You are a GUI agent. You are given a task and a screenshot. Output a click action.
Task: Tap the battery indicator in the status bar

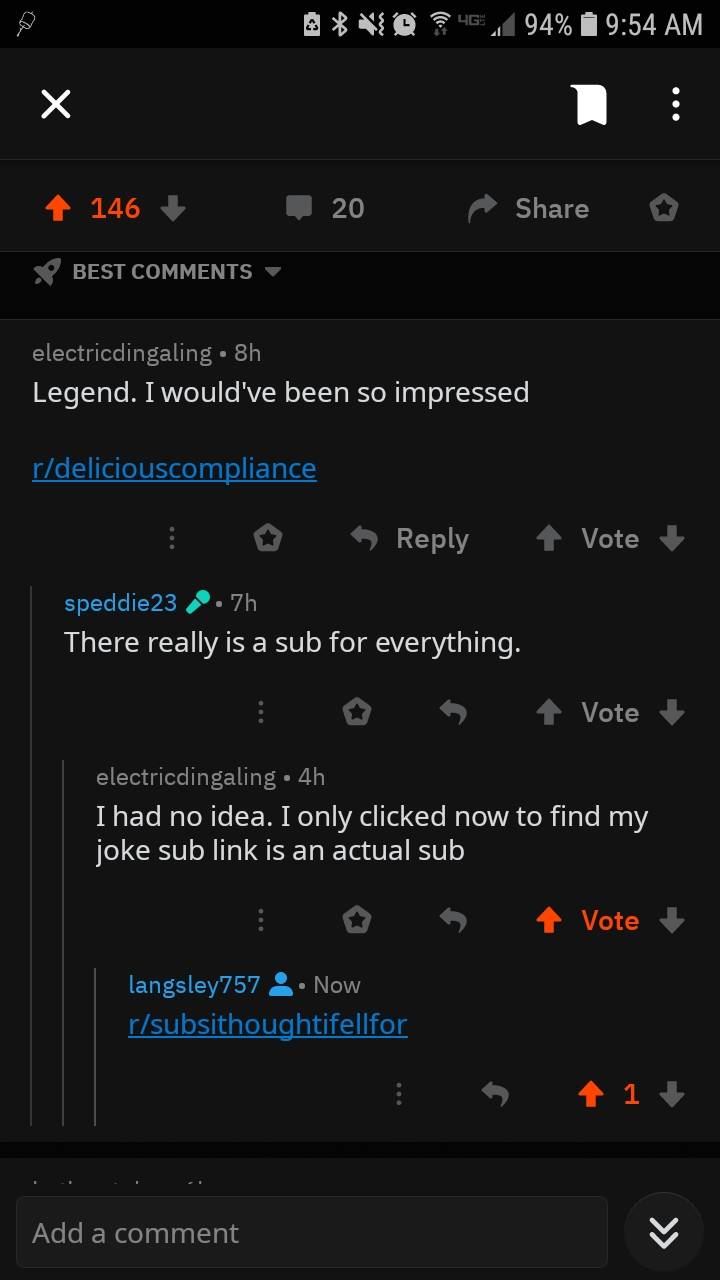point(590,25)
